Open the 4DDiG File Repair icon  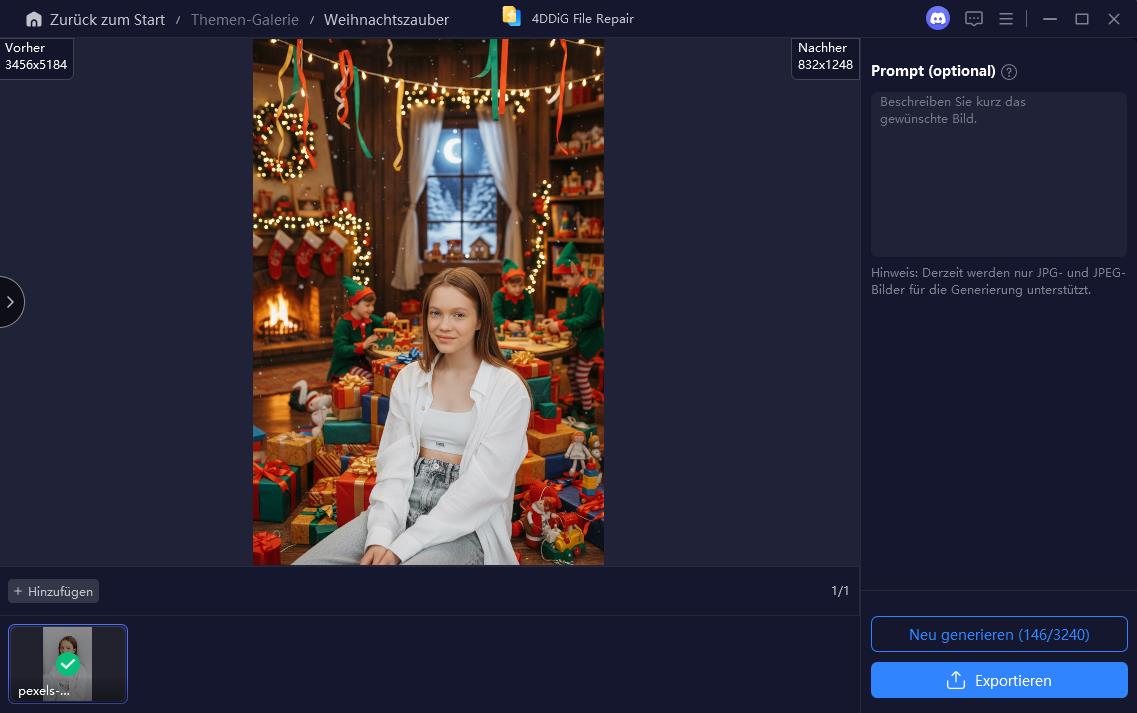point(511,16)
